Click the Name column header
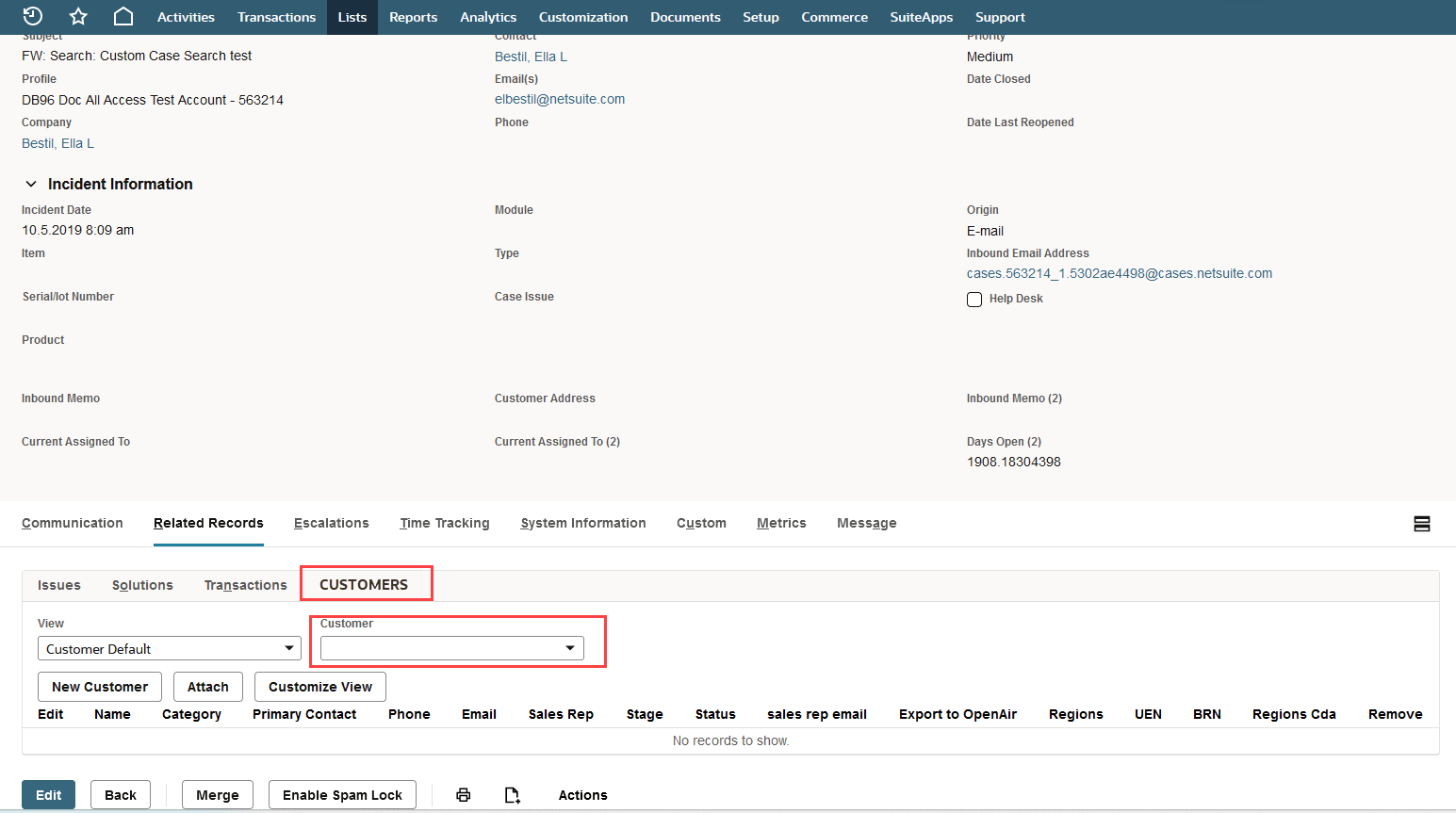1456x813 pixels. tap(112, 714)
